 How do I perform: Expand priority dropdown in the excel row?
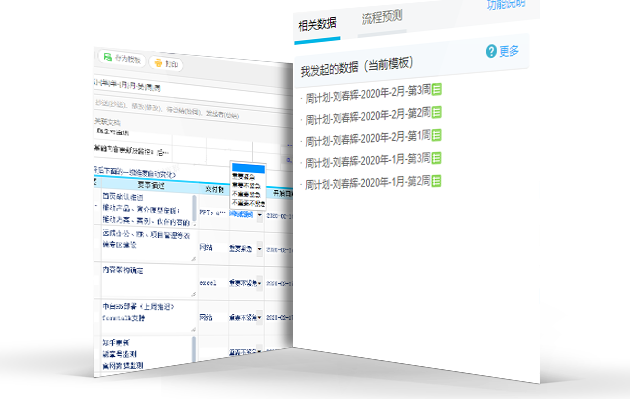[x=260, y=283]
